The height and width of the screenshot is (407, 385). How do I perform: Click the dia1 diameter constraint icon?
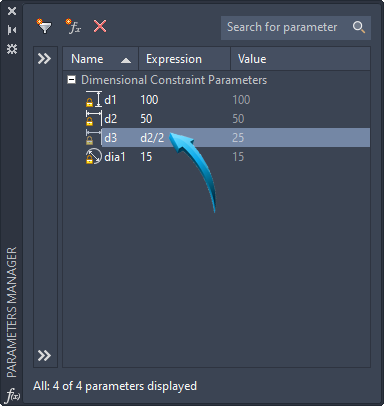click(94, 156)
